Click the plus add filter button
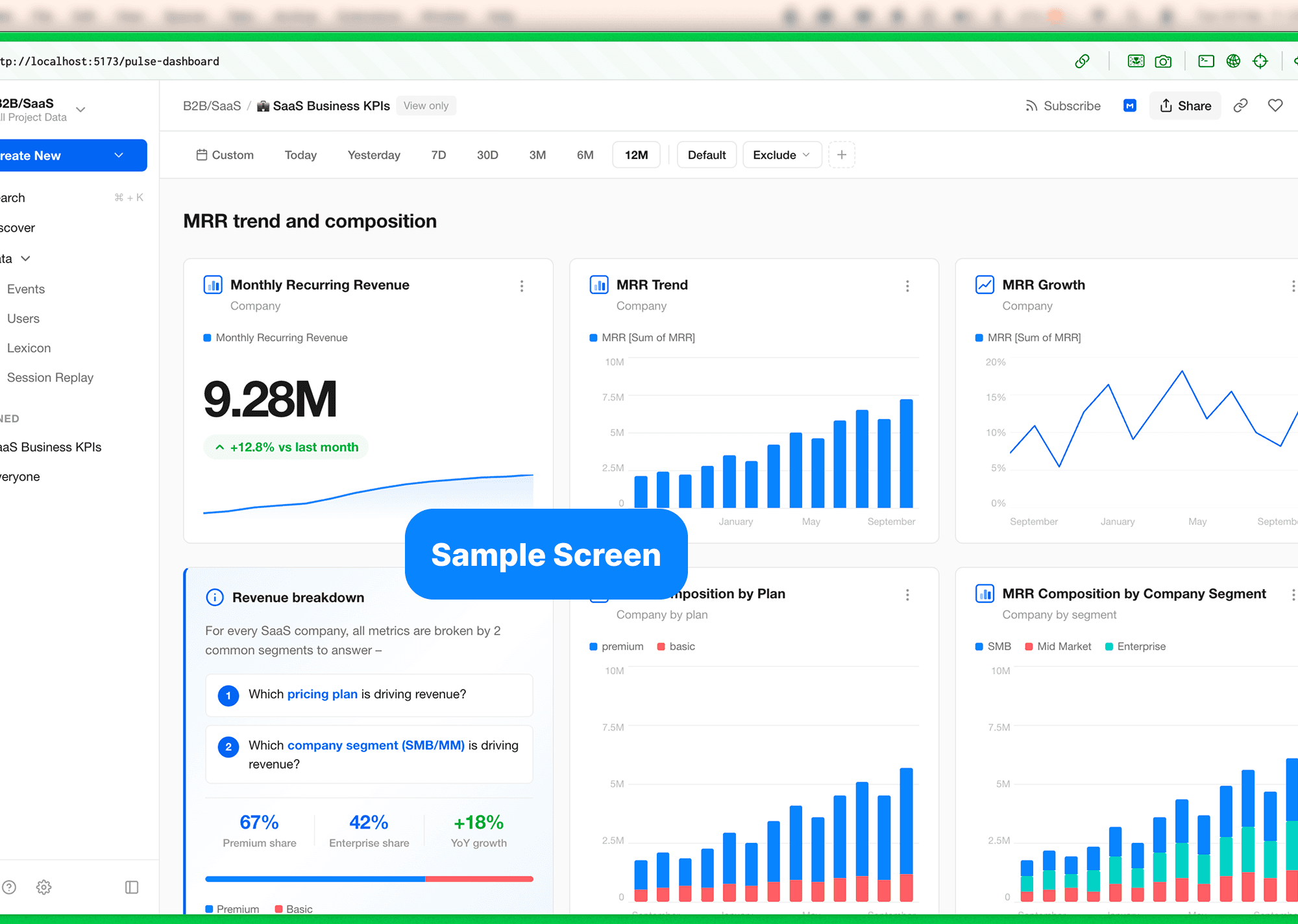 [842, 155]
